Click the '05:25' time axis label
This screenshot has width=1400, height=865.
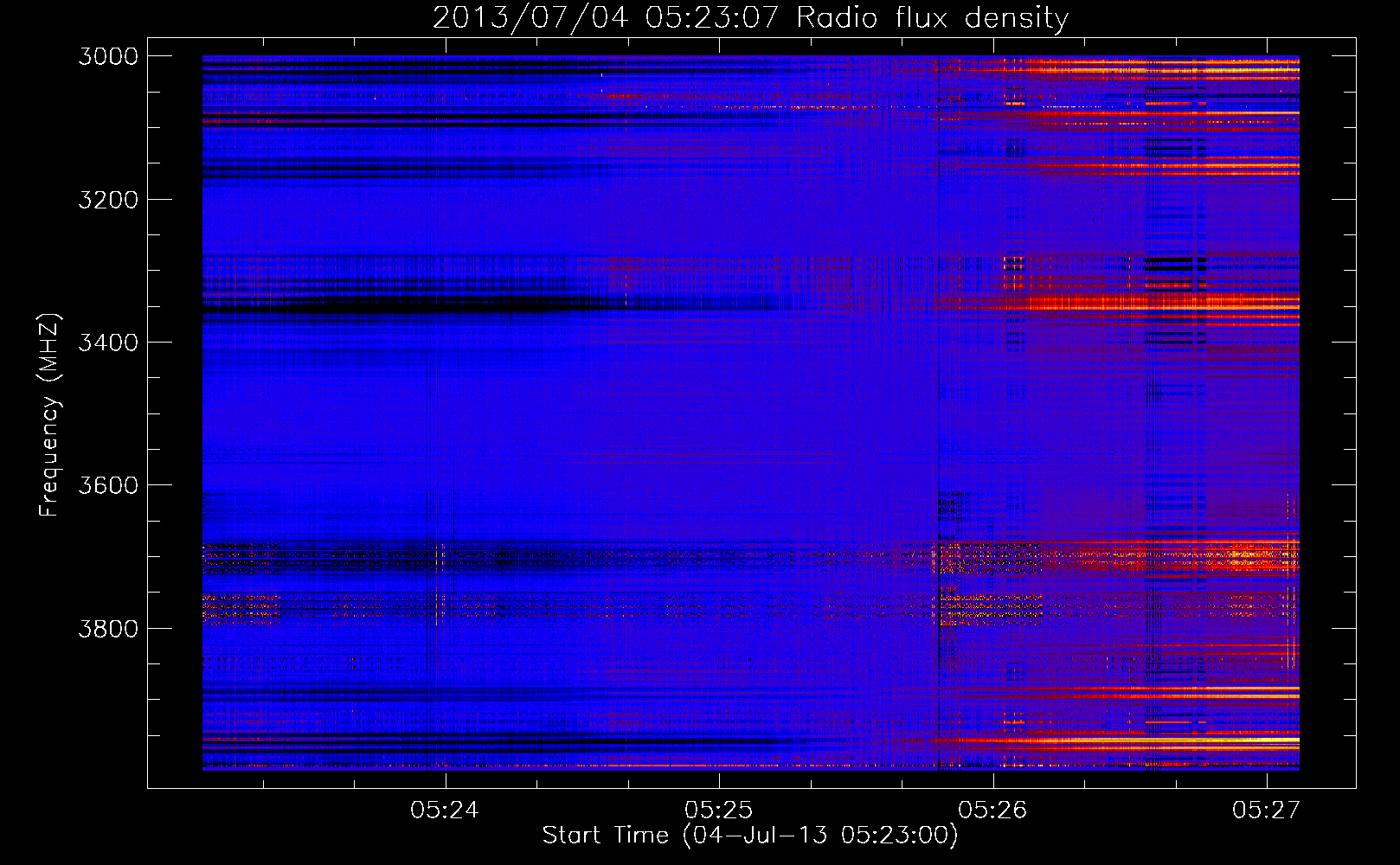pyautogui.click(x=718, y=810)
